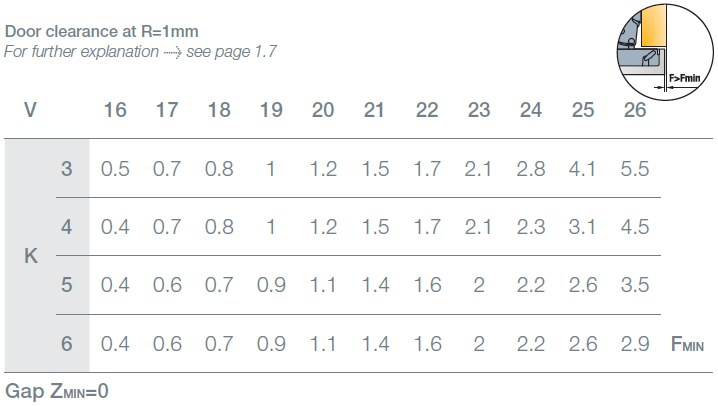The width and height of the screenshot is (718, 406).
Task: Click the cell with value 2.9
Action: [635, 345]
